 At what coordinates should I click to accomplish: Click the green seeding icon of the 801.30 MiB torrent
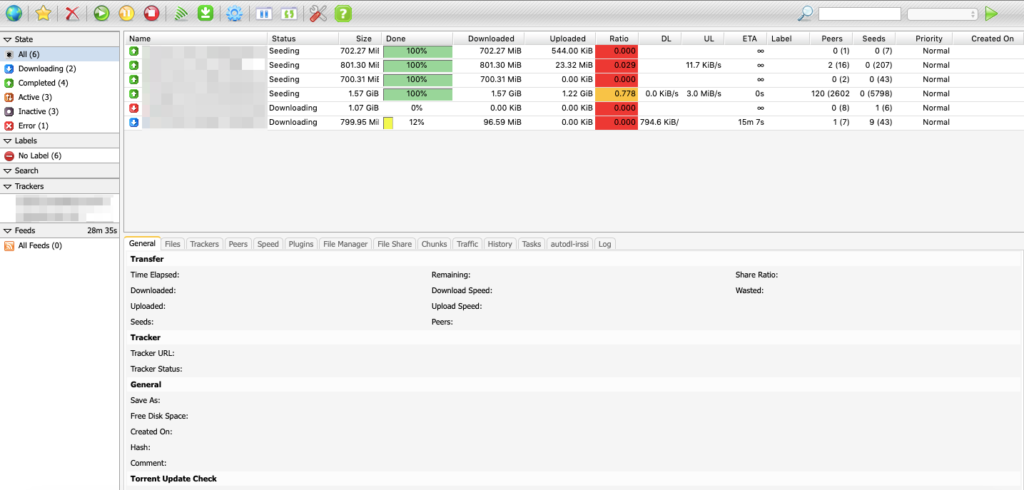[133, 65]
